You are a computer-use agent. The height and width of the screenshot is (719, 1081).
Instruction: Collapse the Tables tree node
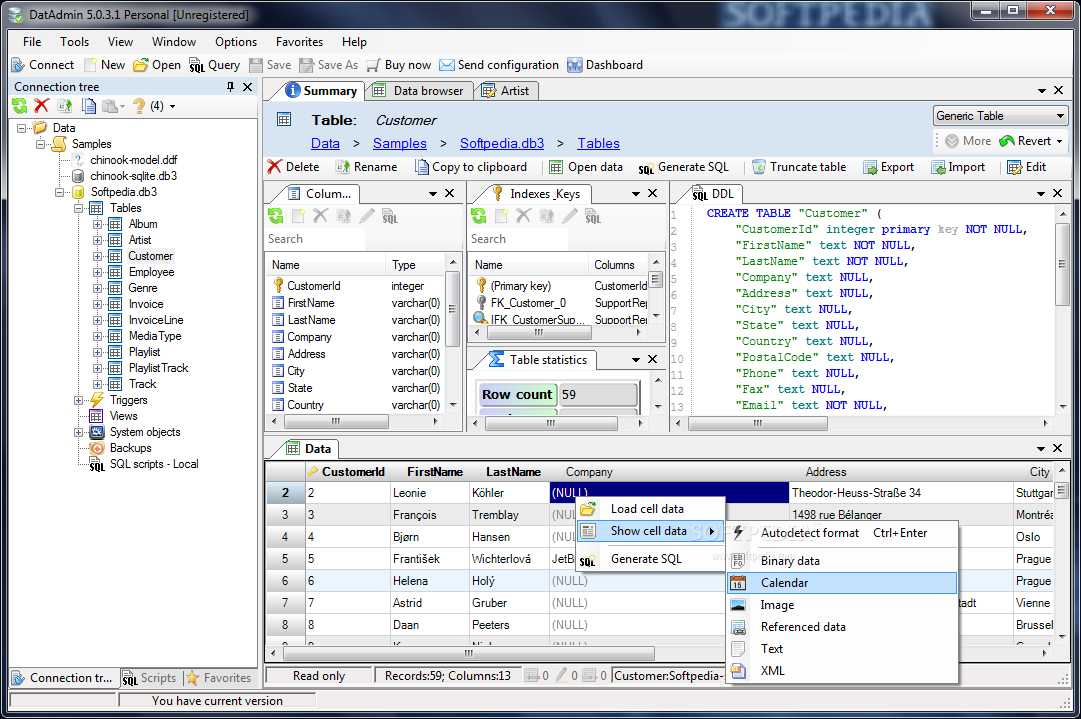tap(79, 208)
